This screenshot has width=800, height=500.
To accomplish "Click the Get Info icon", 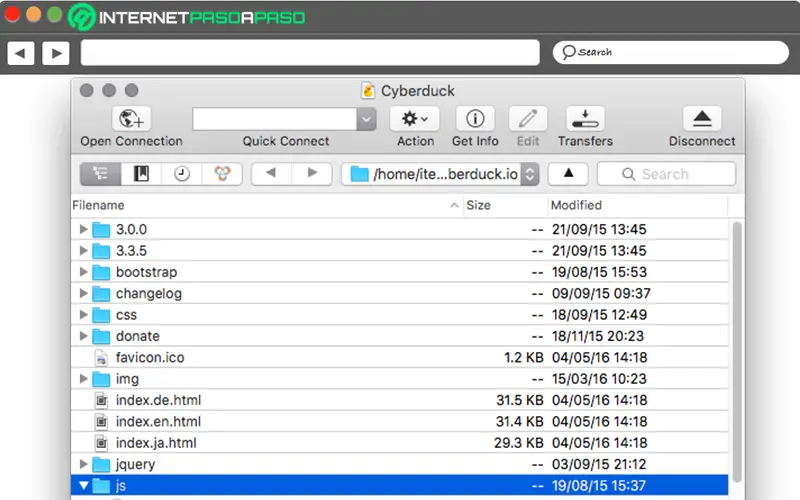I will [475, 119].
